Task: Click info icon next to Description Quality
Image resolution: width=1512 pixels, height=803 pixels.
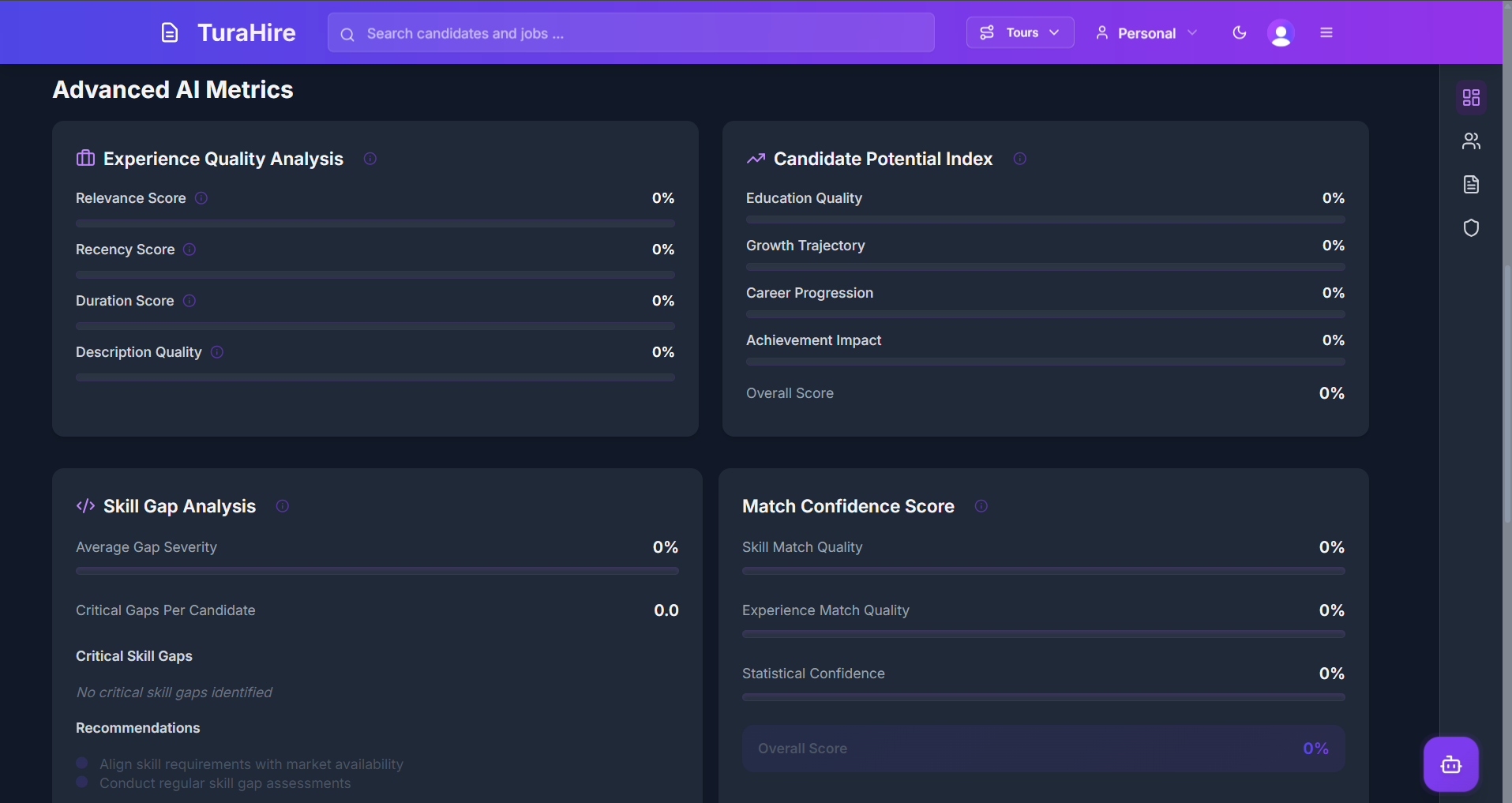Action: (217, 352)
